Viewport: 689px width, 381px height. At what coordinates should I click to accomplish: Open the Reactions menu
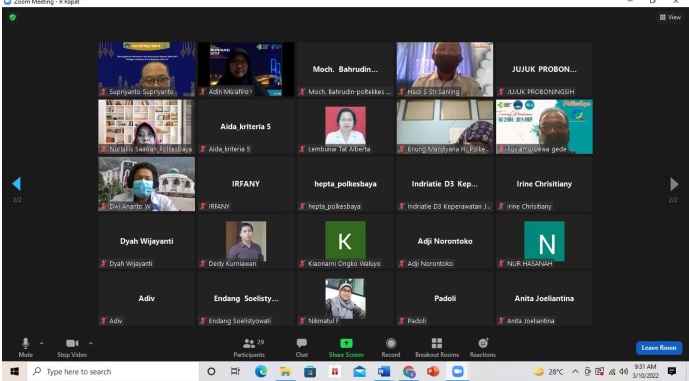482,347
